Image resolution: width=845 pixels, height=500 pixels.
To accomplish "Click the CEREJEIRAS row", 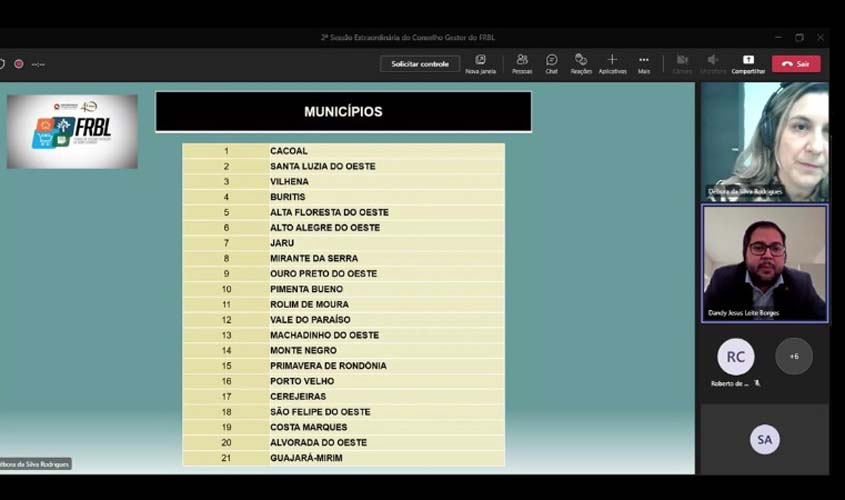I will tap(343, 397).
